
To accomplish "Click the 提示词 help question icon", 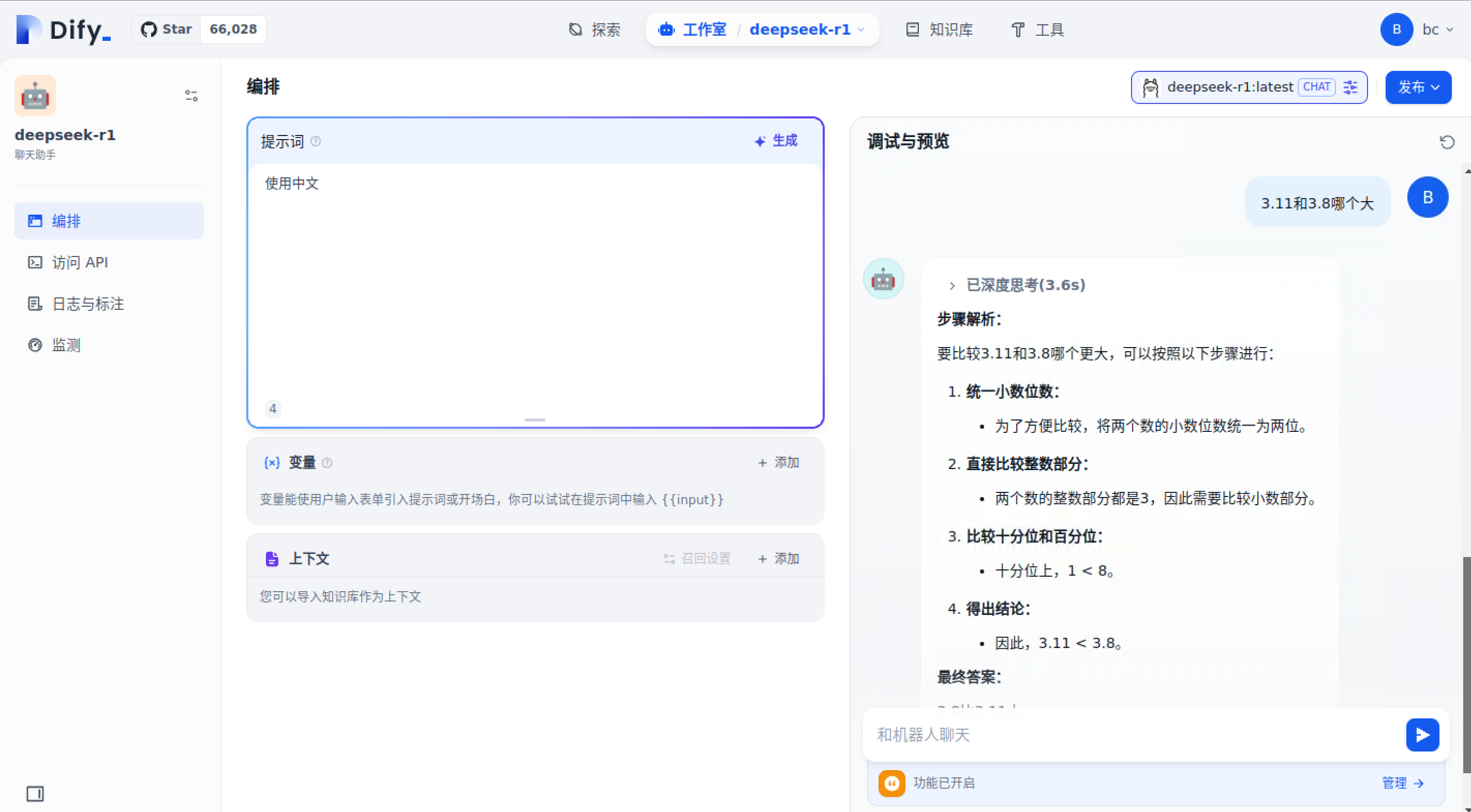I will tap(315, 142).
